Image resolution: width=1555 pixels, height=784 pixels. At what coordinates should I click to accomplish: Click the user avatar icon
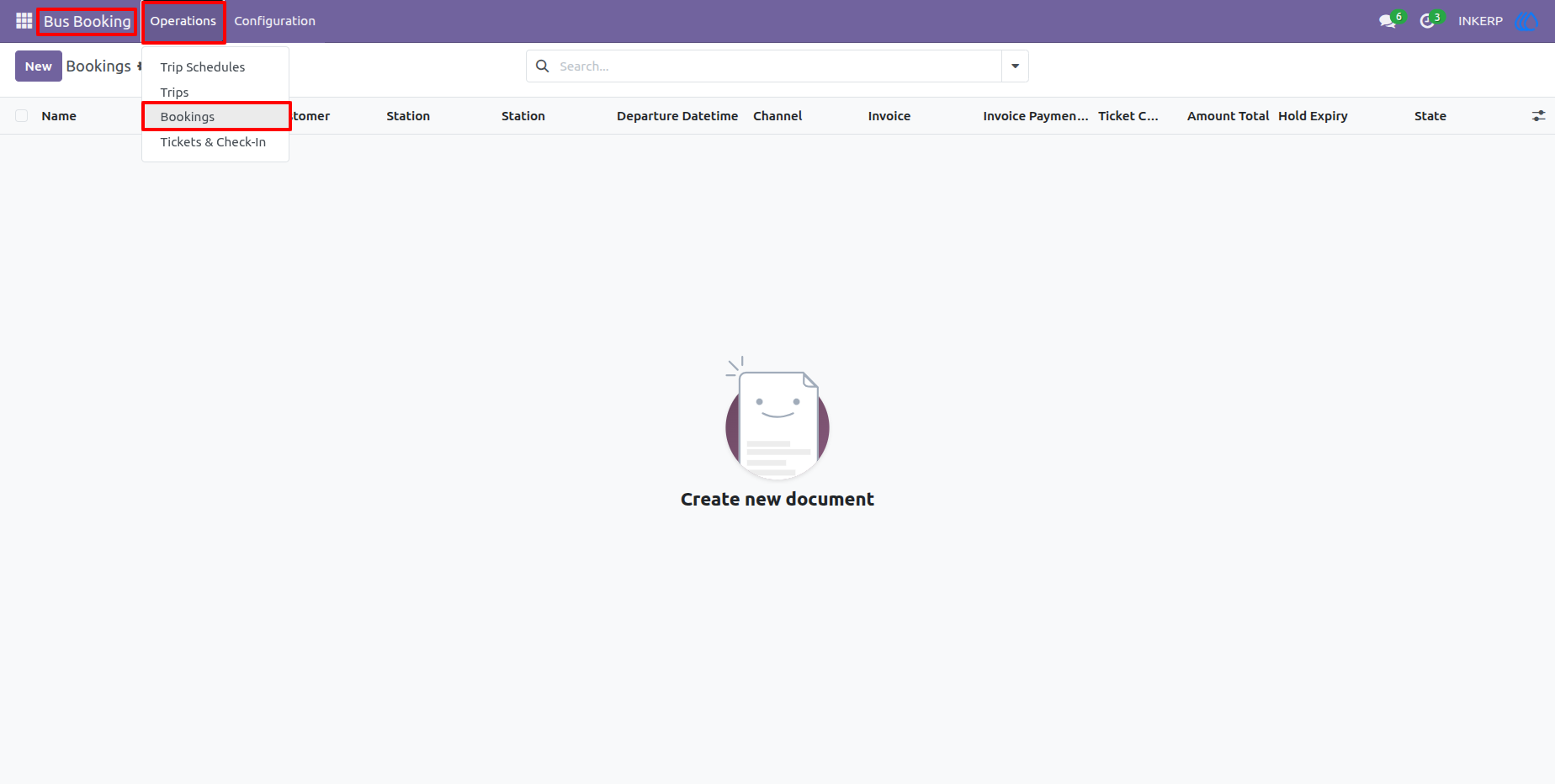click(x=1526, y=21)
